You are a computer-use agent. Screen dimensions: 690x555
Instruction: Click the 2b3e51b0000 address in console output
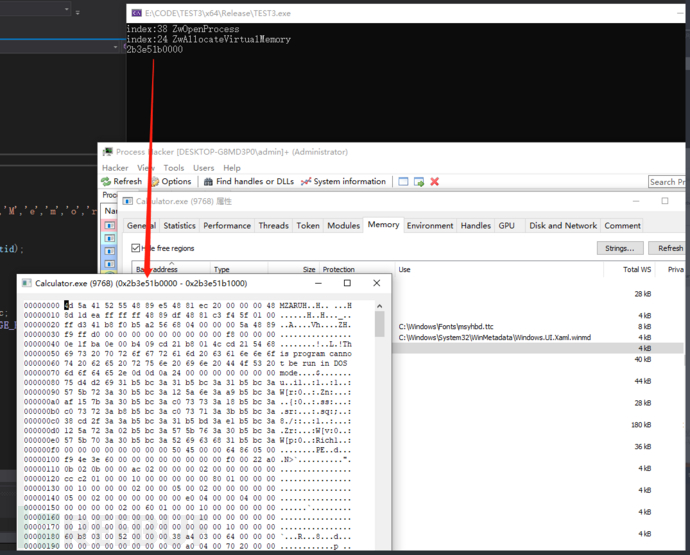tap(155, 49)
